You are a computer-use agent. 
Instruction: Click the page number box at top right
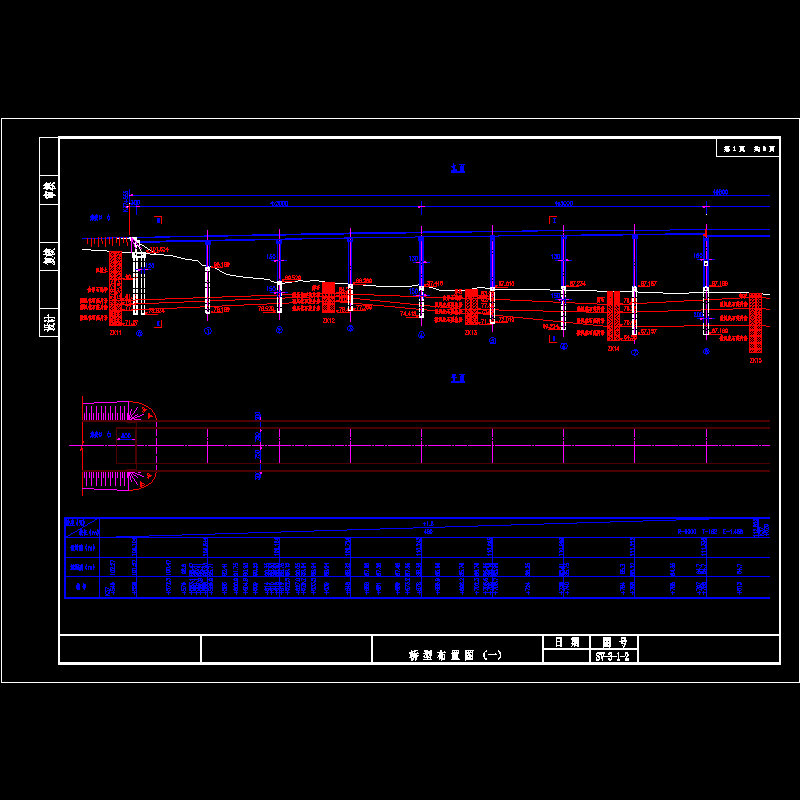point(747,148)
